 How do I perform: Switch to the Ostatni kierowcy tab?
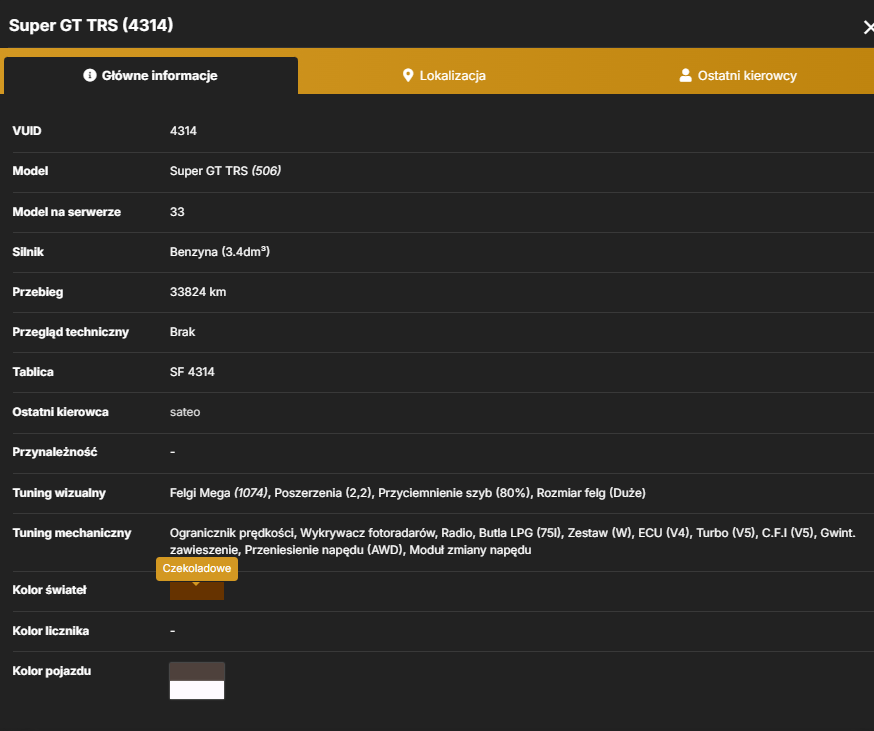[737, 75]
